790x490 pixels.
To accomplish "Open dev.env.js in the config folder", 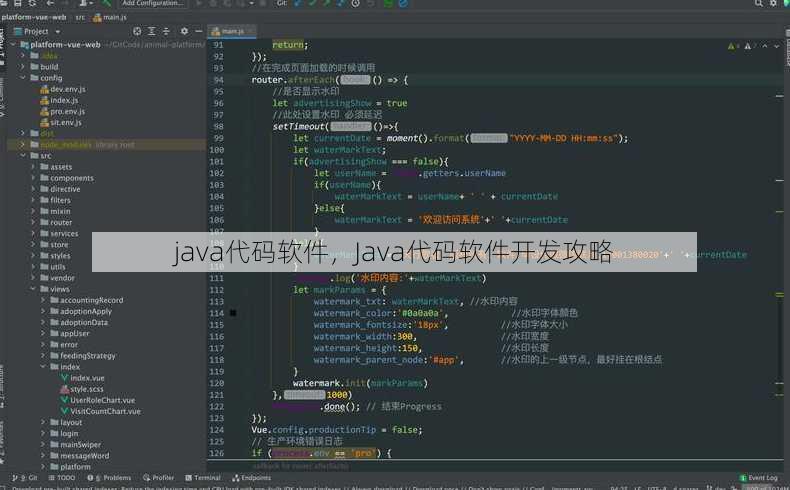I will [63, 89].
